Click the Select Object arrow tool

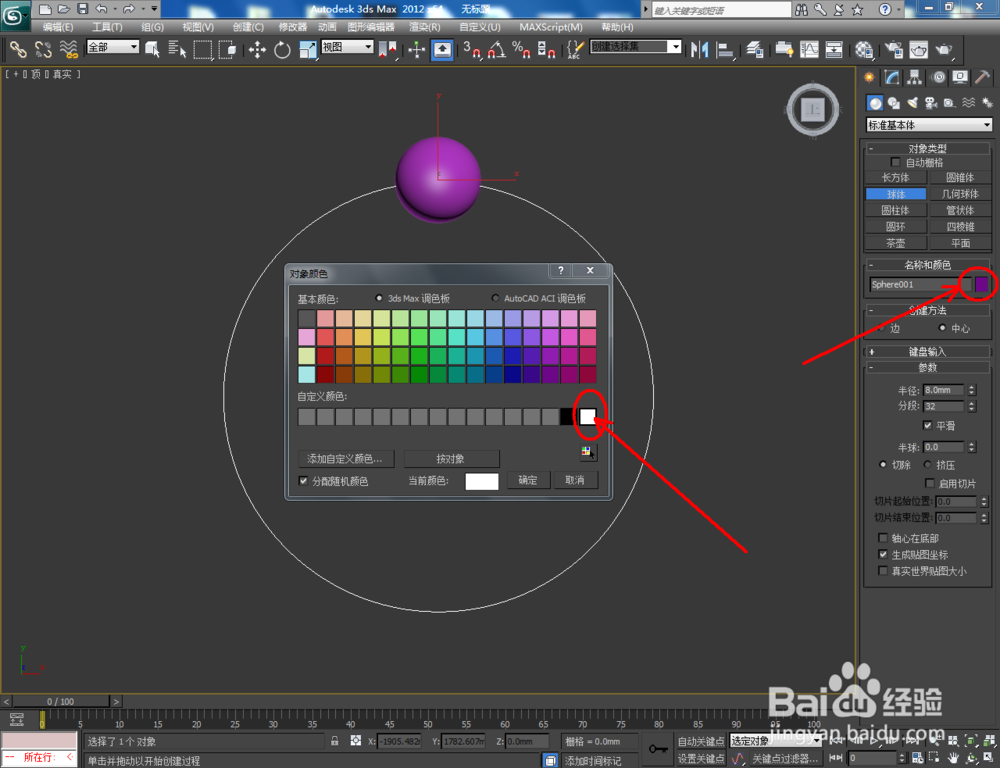[x=152, y=49]
